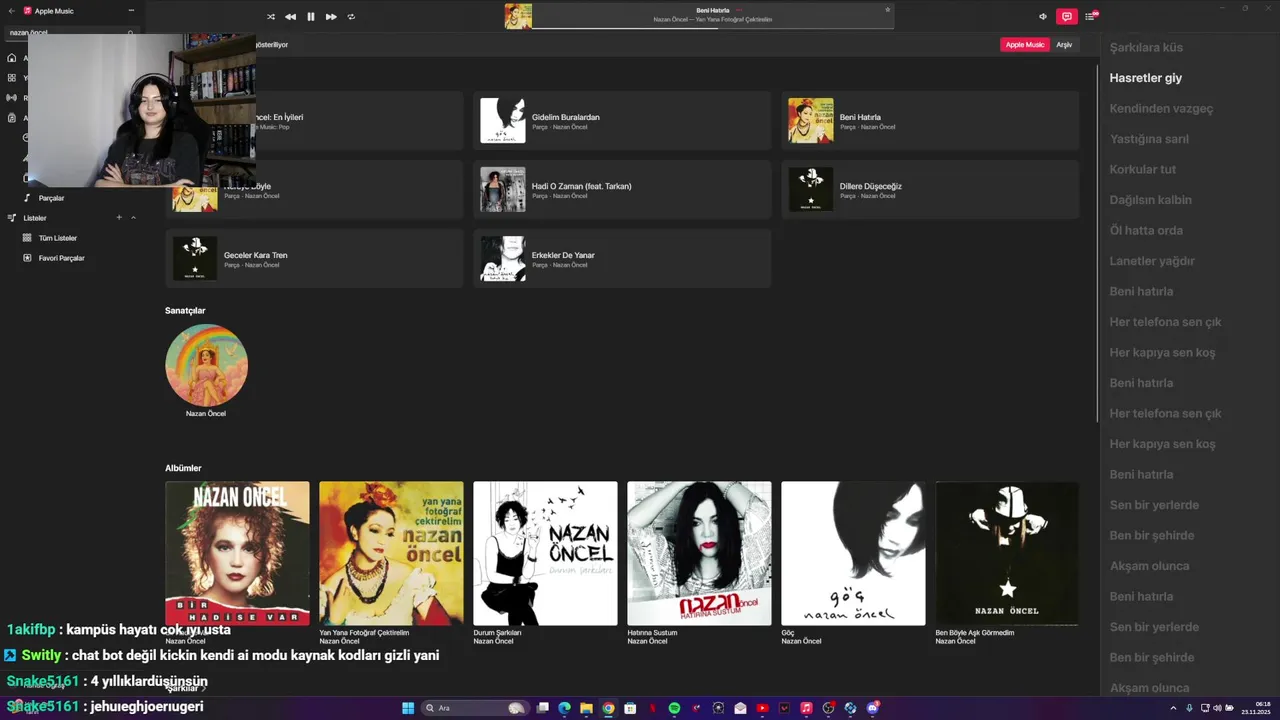Select the Apple Music search scope

pos(1024,45)
